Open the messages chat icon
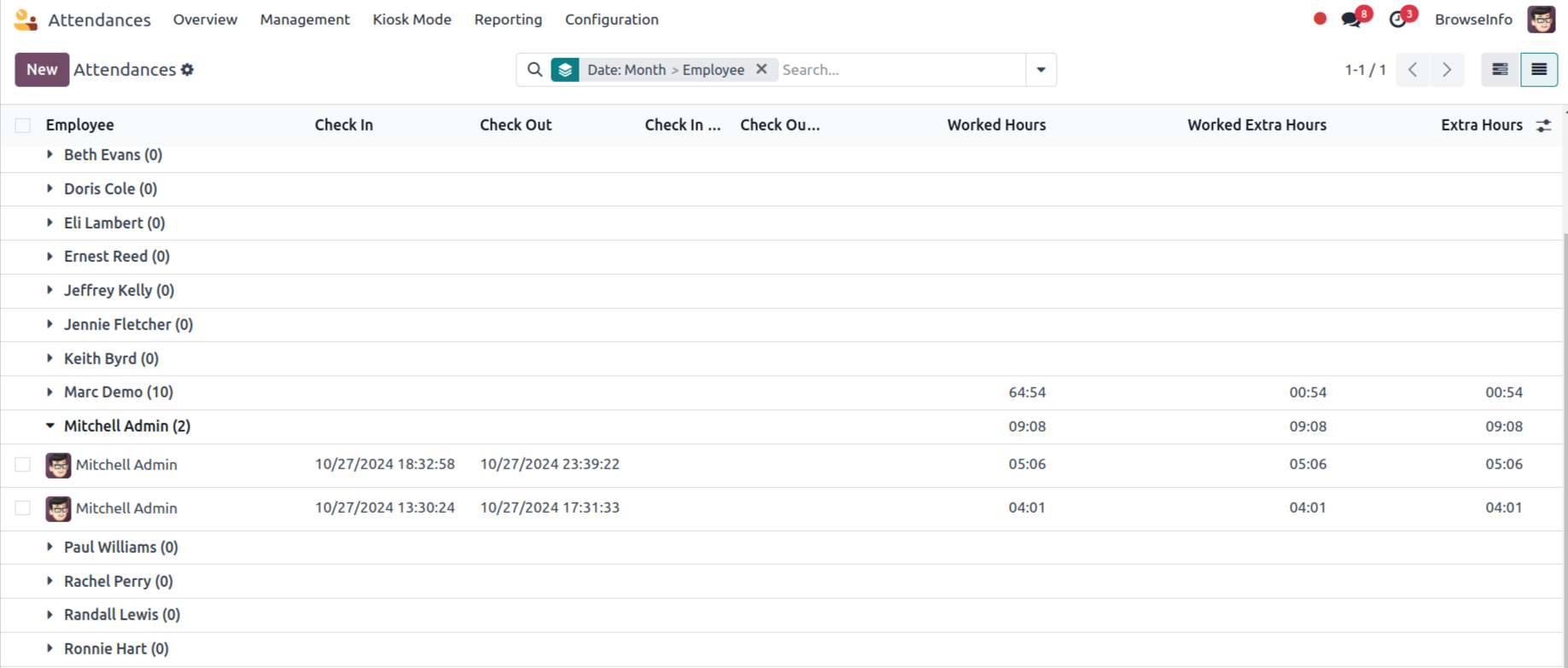This screenshot has height=668, width=1568. [x=1351, y=20]
